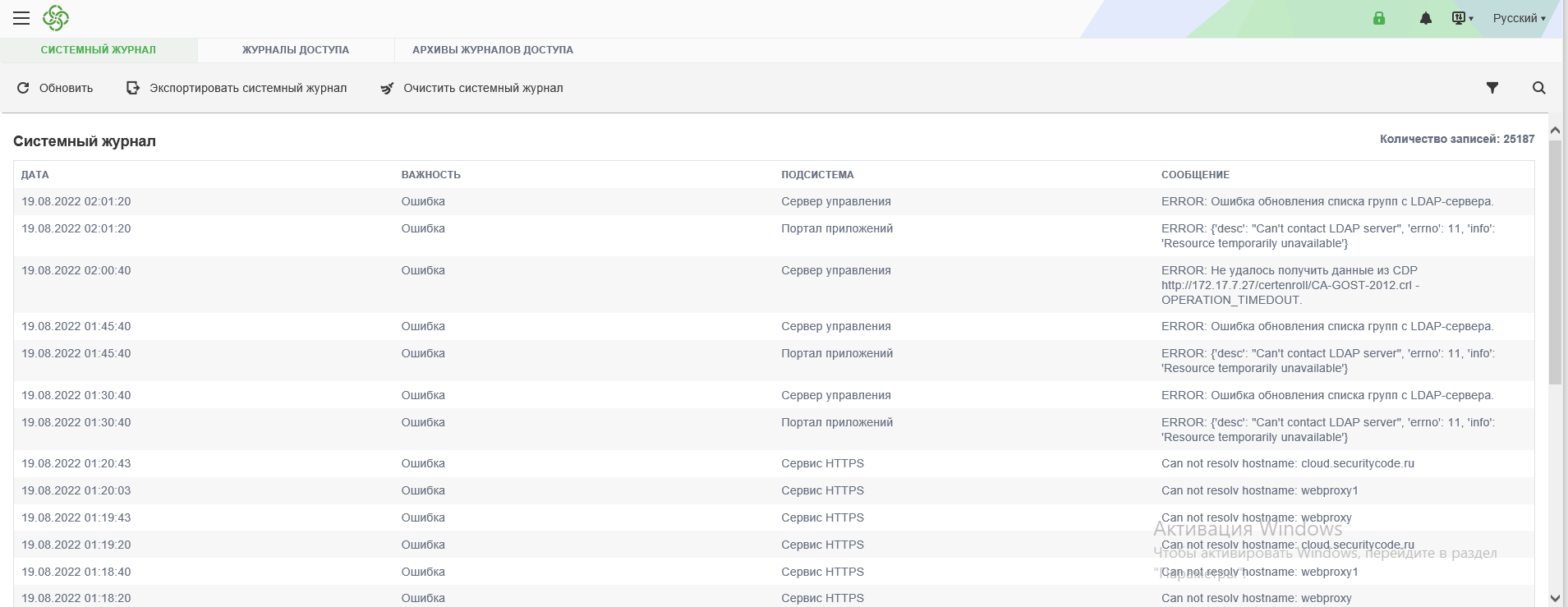
Task: Click the green knot application logo
Action: (56, 18)
